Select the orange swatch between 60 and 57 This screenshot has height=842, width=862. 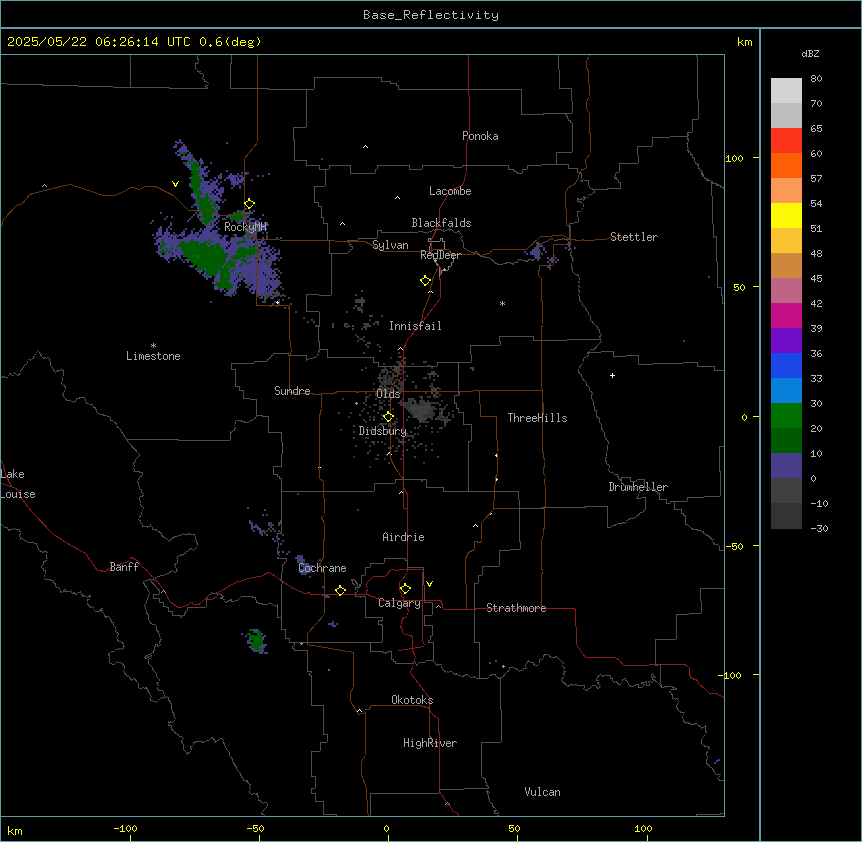[786, 165]
